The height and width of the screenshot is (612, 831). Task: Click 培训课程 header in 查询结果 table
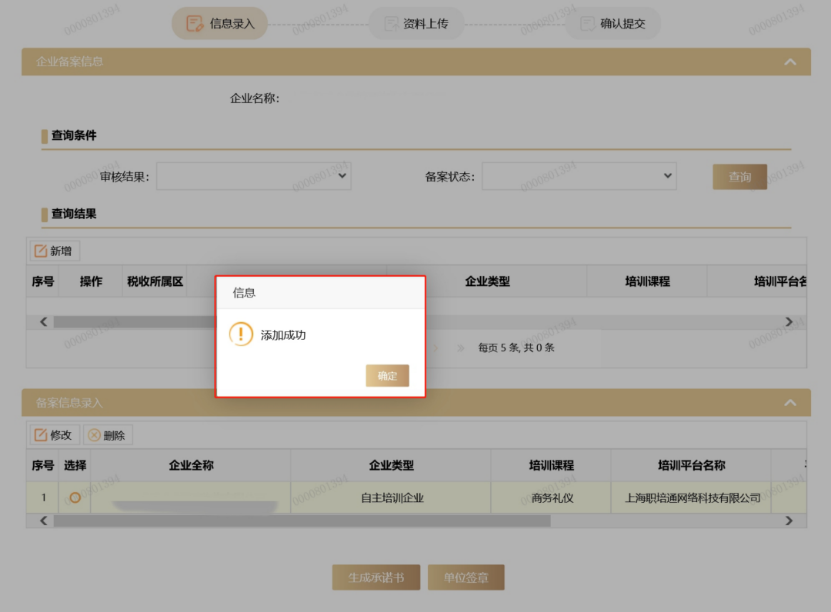(x=647, y=281)
